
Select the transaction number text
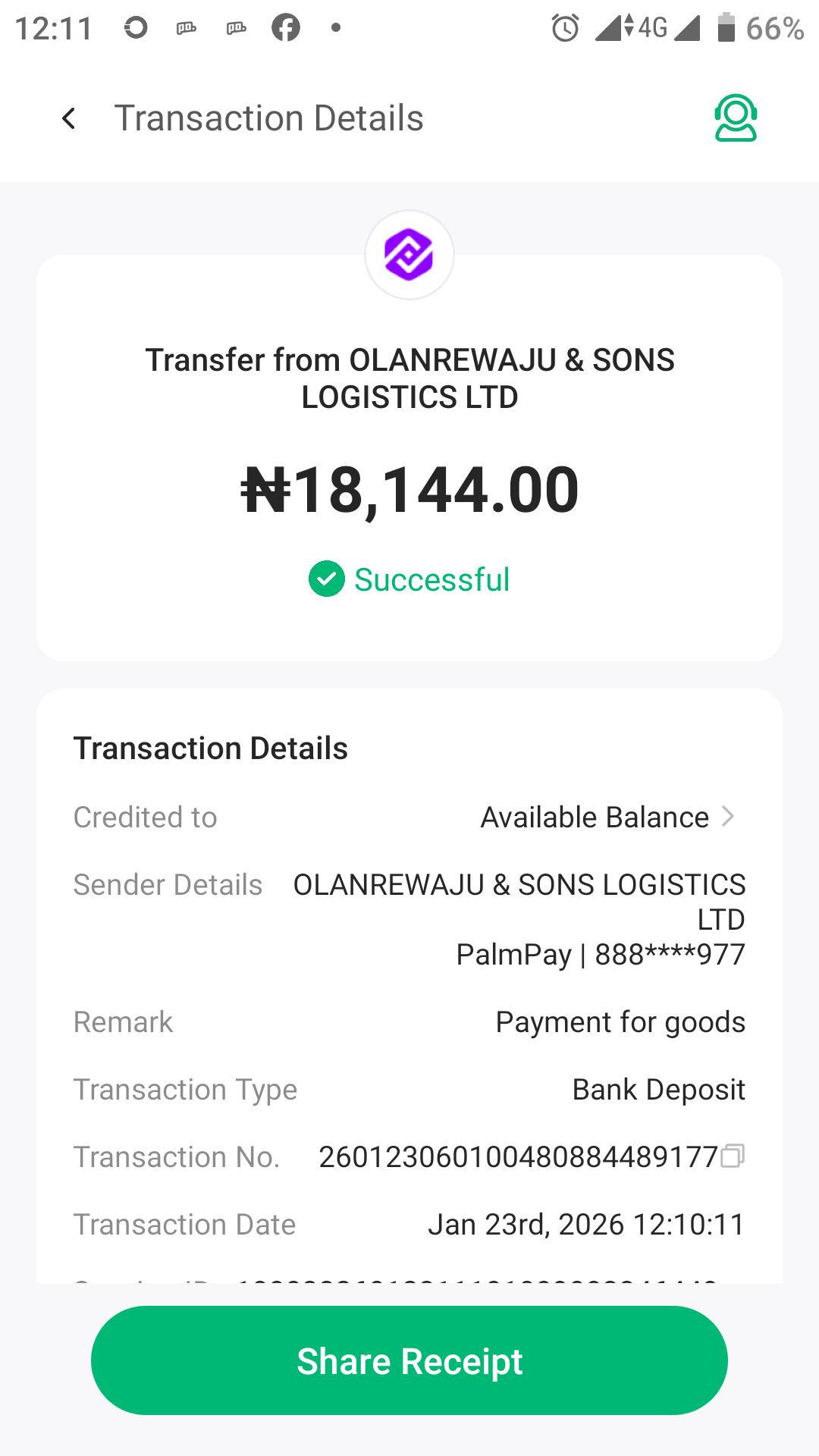pos(518,1157)
